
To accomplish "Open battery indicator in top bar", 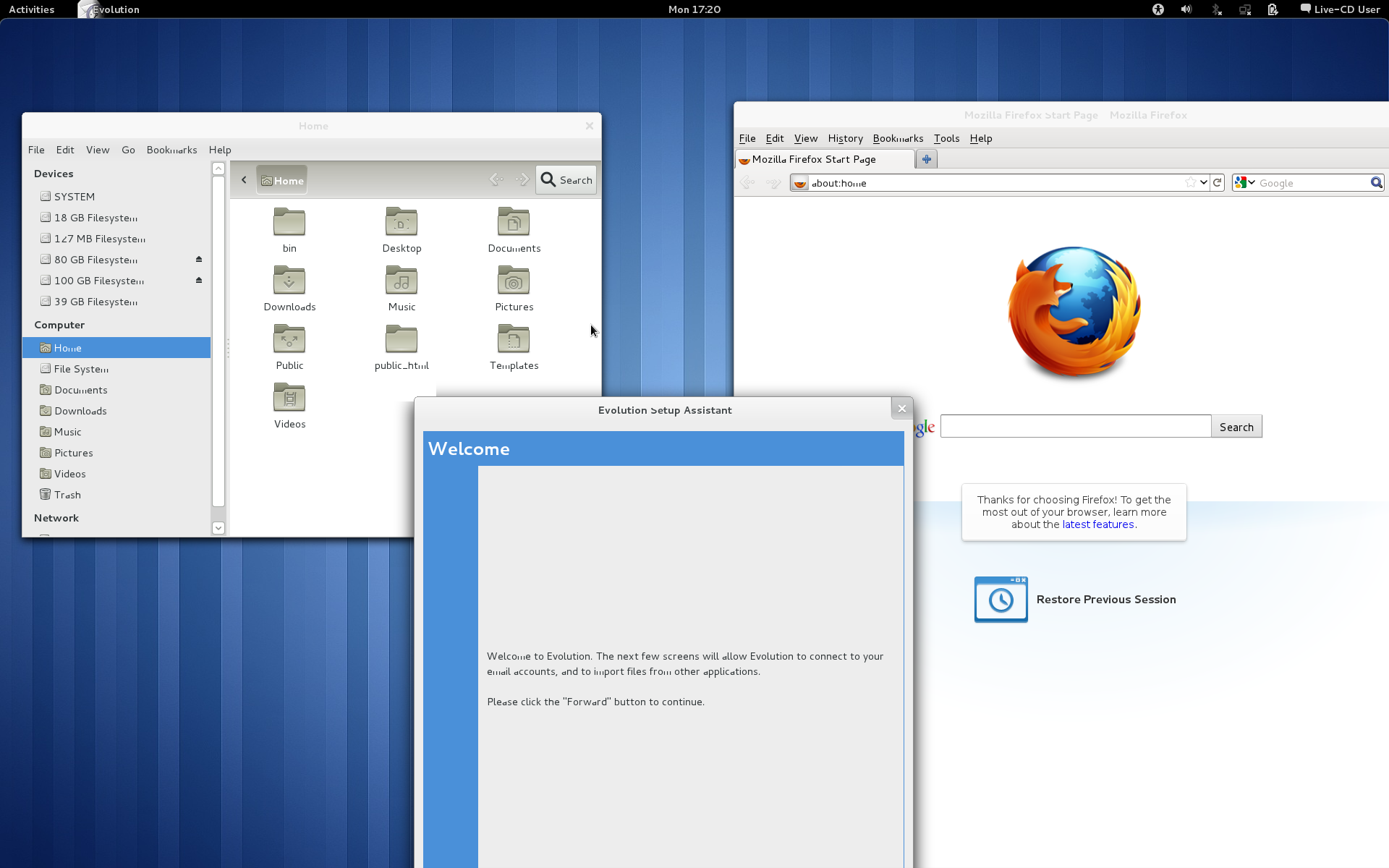I will pos(1273,9).
